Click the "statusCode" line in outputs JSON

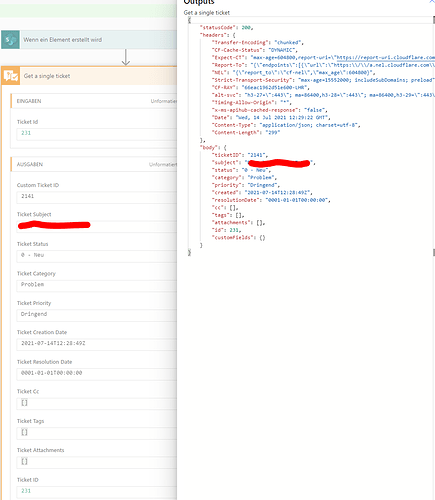[x=226, y=28]
